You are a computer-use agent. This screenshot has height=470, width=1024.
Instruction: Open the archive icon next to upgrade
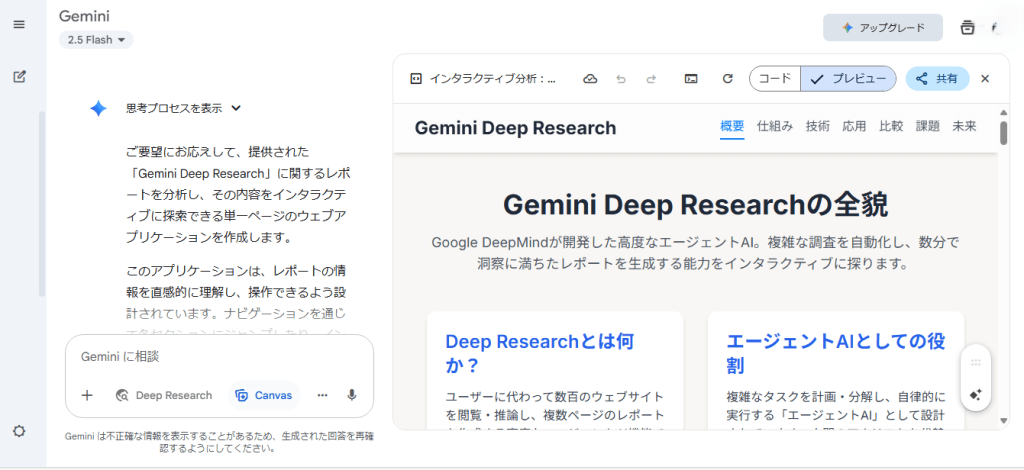[967, 27]
